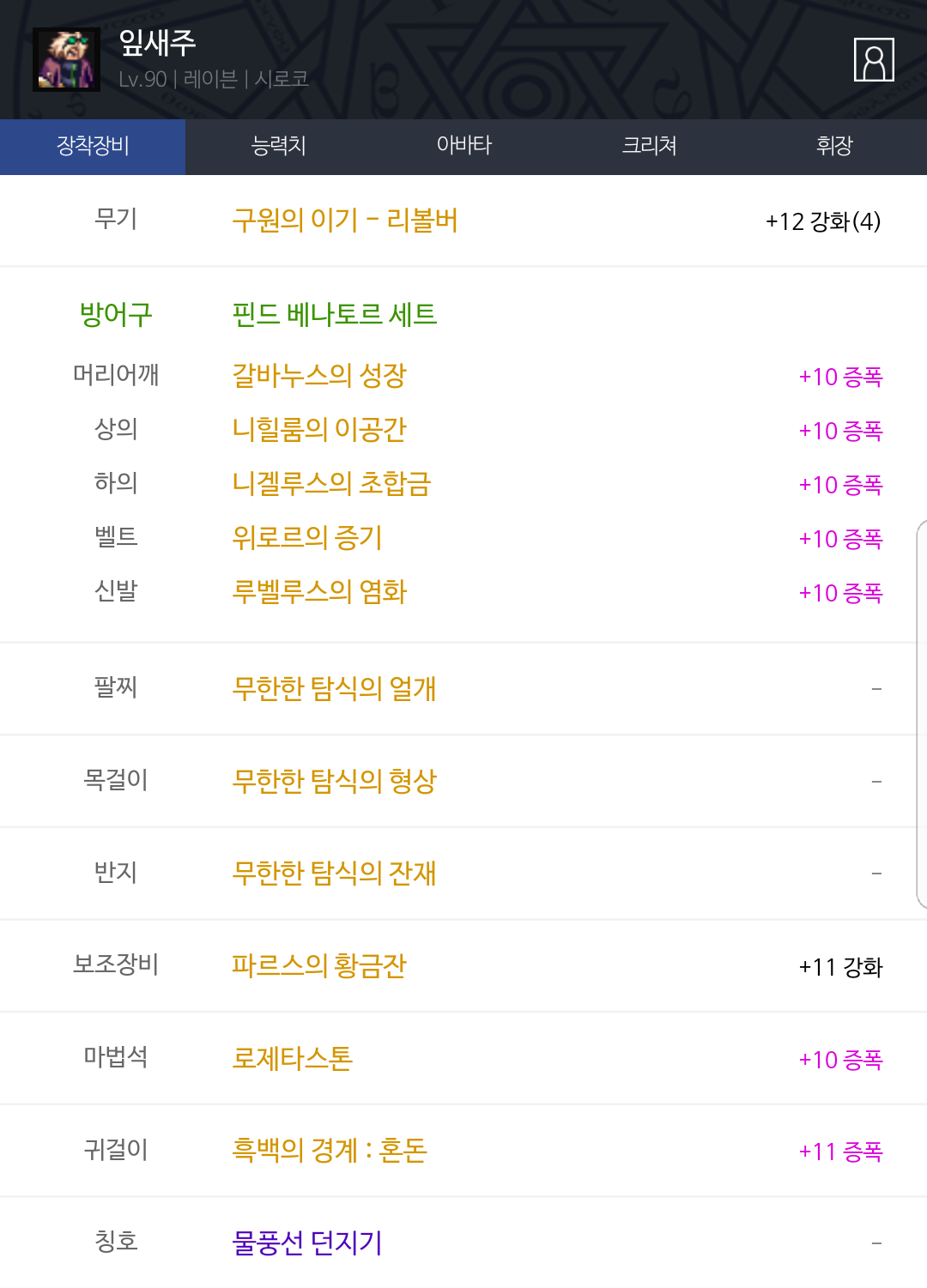The width and height of the screenshot is (927, 1288).
Task: Open the character avatar thumbnail
Action: [66, 60]
